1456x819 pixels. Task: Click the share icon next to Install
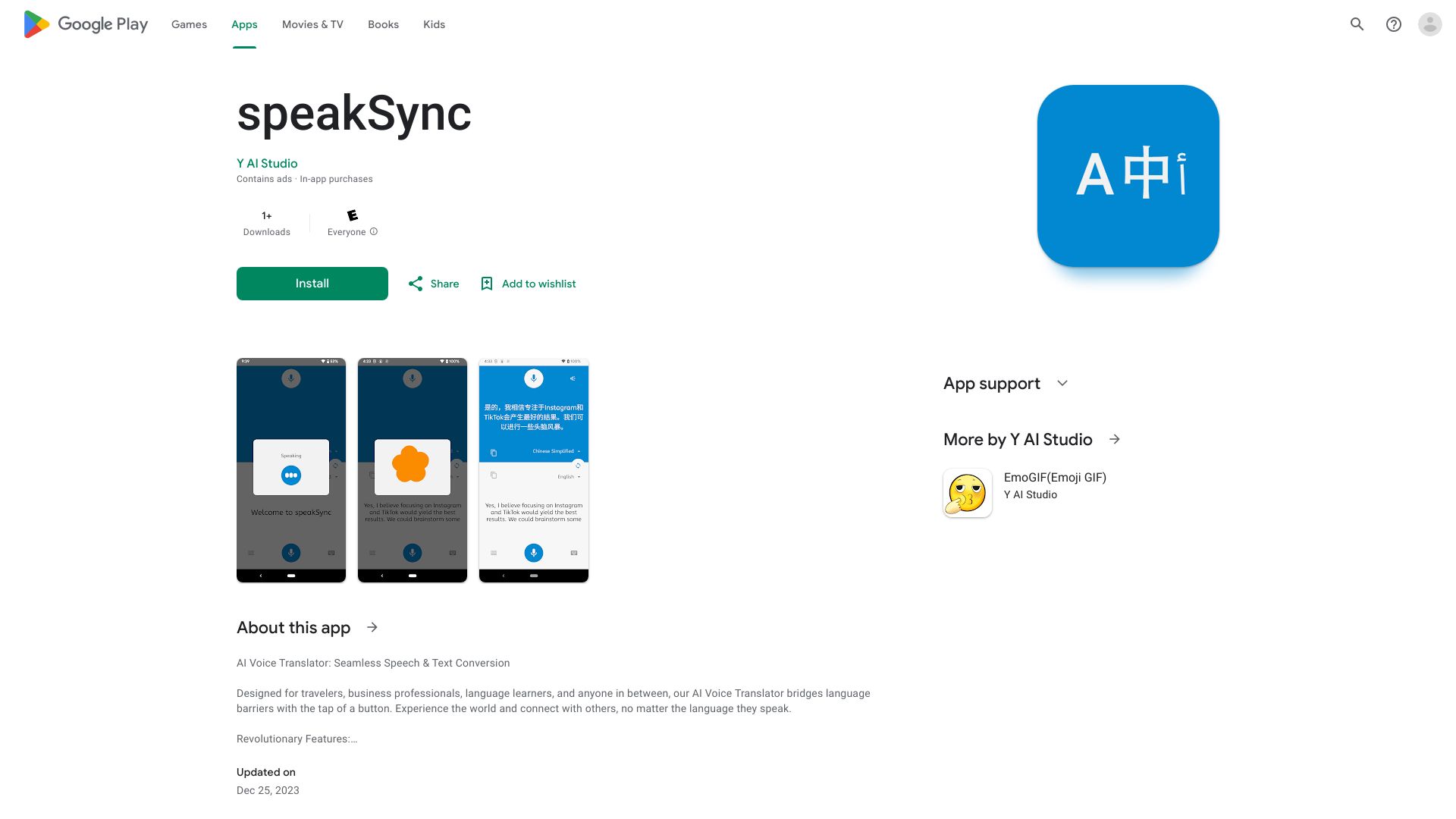[416, 284]
